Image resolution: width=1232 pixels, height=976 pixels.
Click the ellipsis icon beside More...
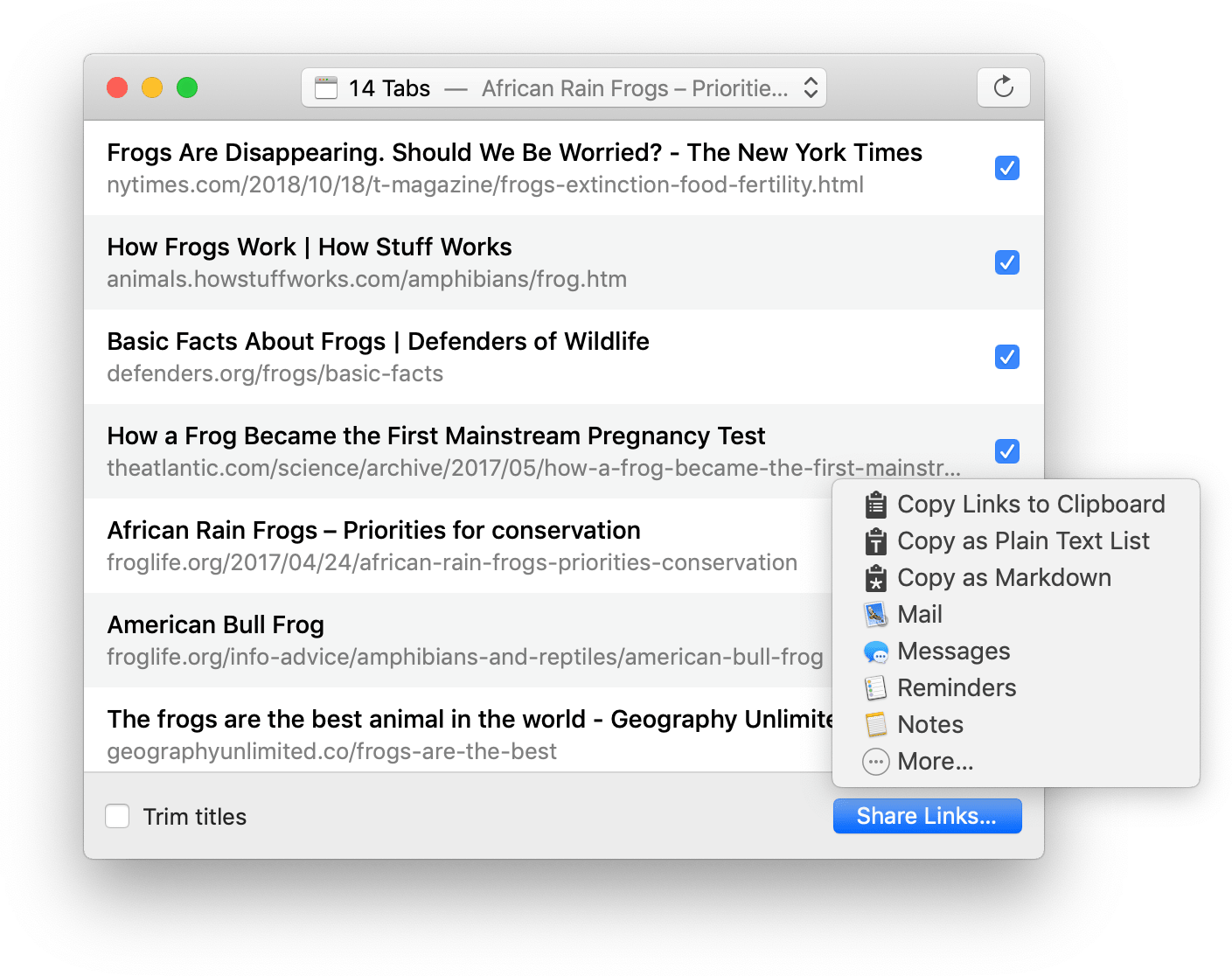pyautogui.click(x=875, y=762)
